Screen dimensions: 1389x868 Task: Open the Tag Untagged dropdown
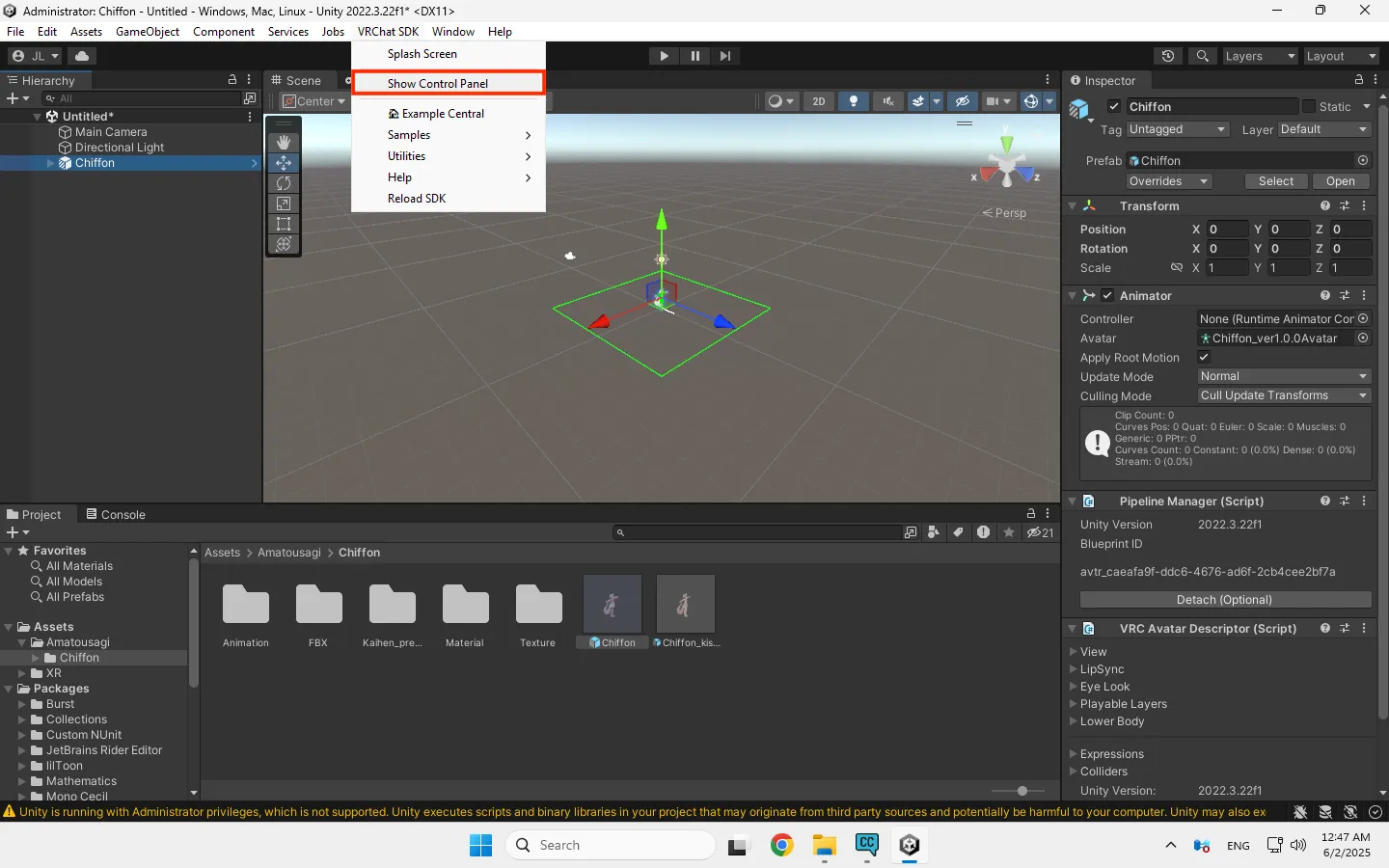[x=1177, y=129]
